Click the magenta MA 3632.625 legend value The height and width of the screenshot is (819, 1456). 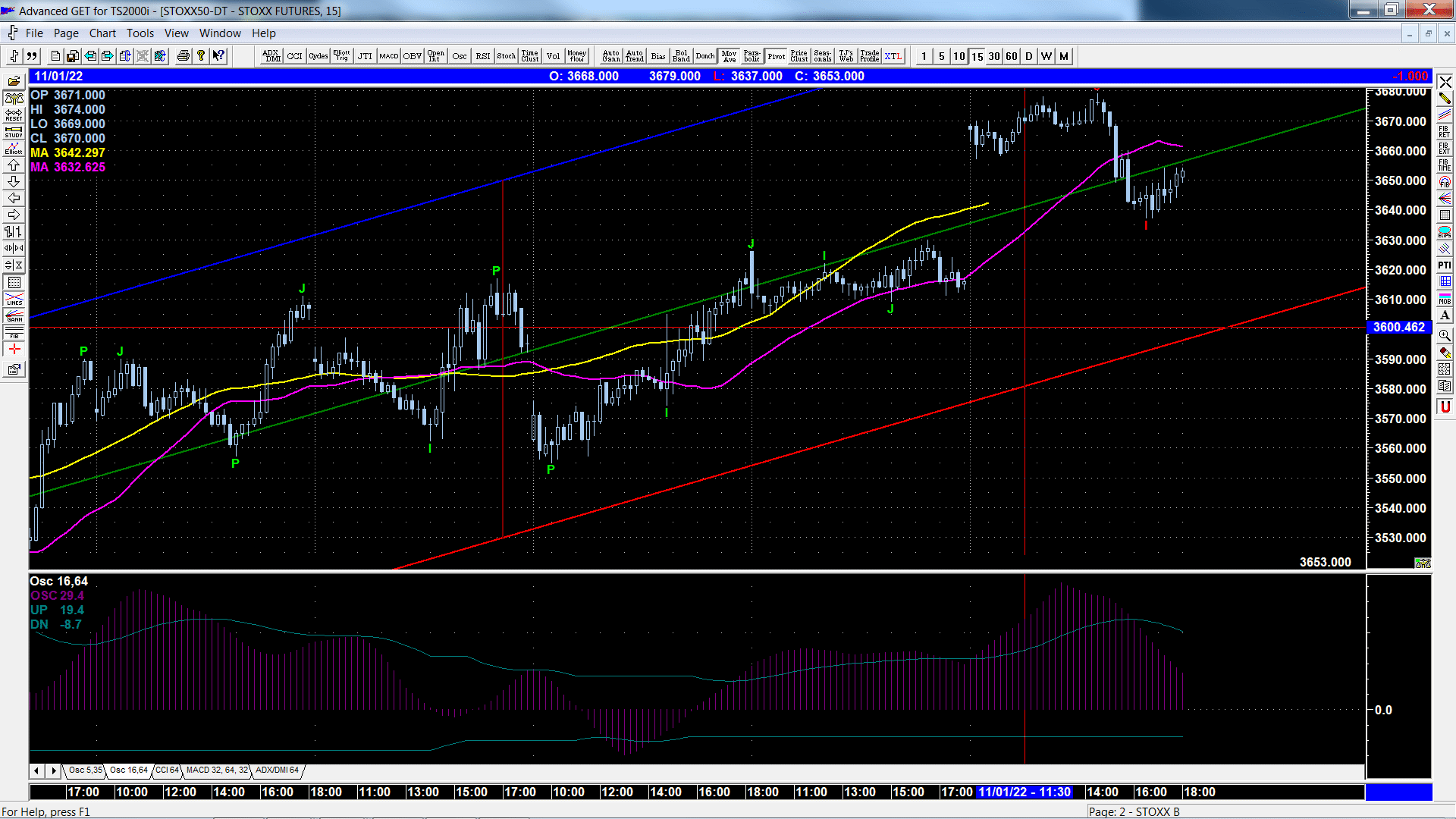[x=79, y=168]
